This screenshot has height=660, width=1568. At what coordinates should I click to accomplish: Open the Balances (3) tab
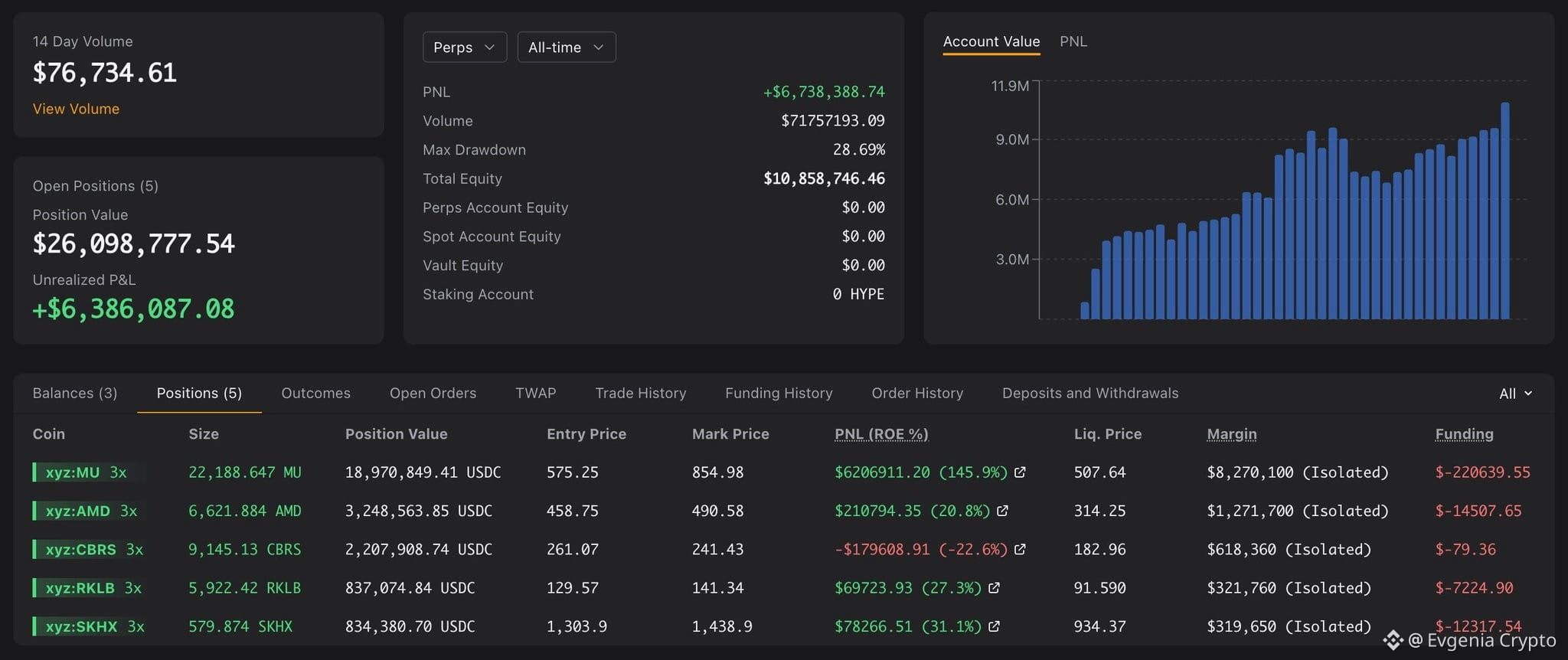(x=75, y=393)
